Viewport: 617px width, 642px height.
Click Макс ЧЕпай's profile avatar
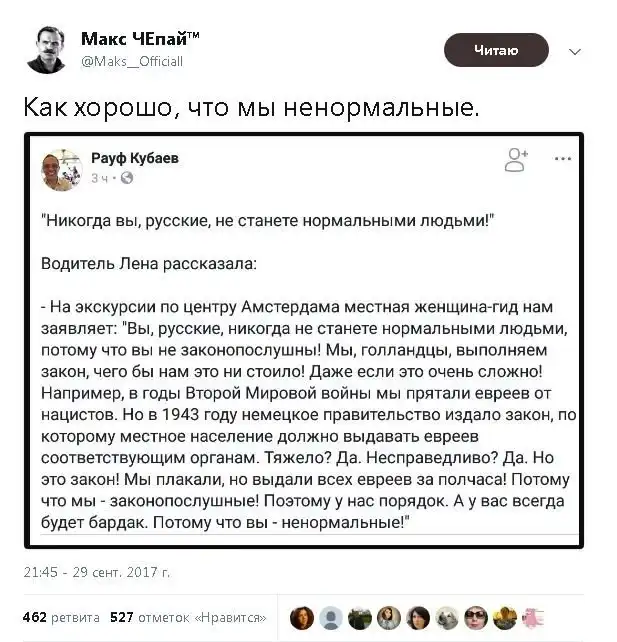(x=47, y=46)
